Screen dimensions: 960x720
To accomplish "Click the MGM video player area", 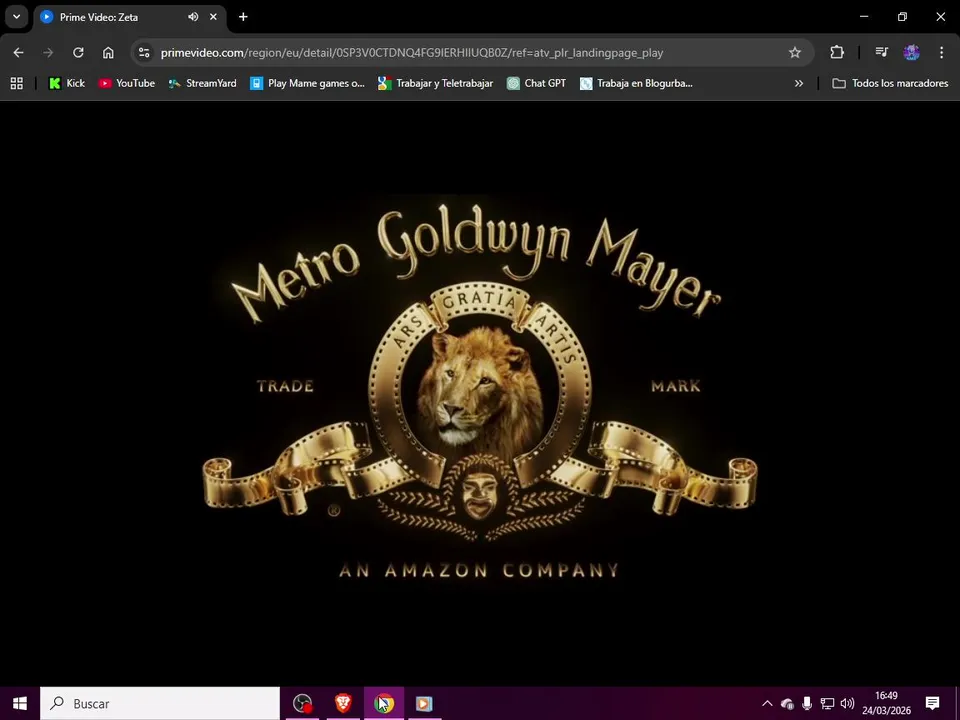I will pyautogui.click(x=480, y=393).
